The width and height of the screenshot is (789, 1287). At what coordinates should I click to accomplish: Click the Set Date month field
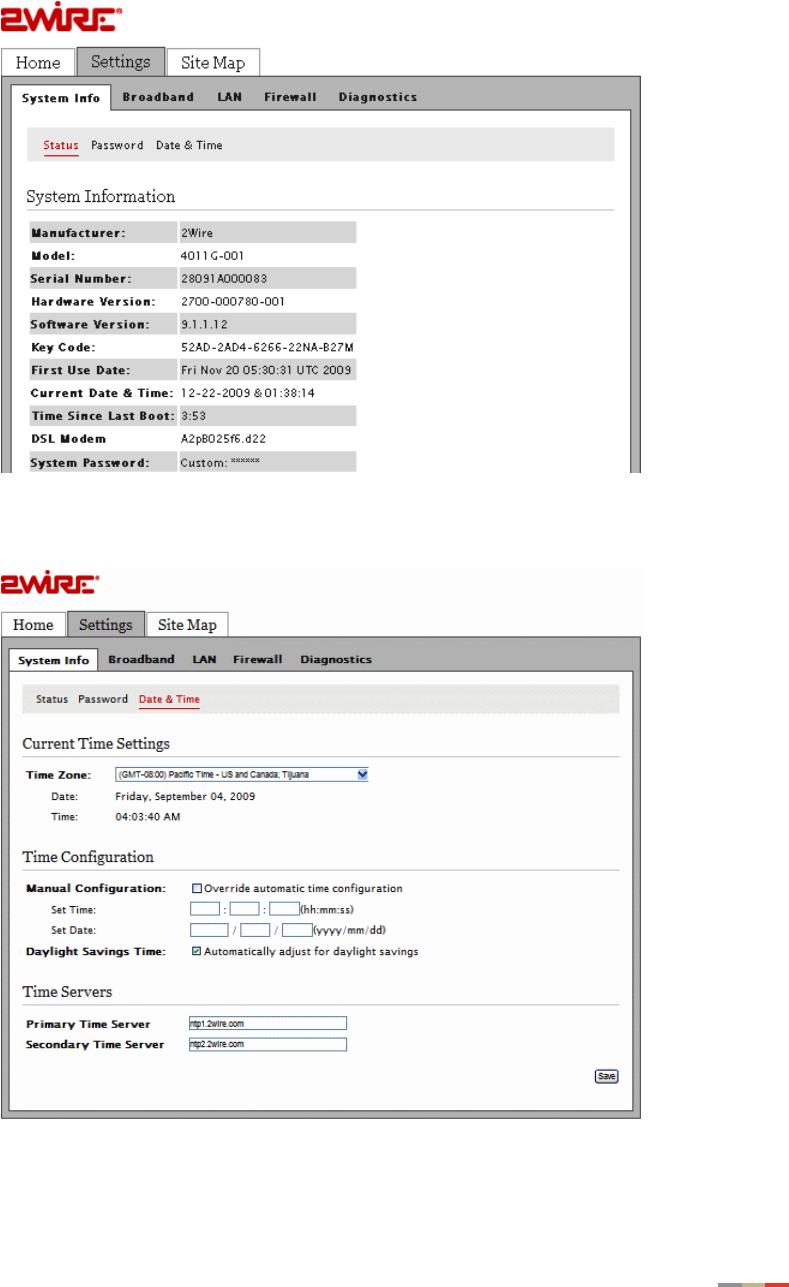click(255, 930)
